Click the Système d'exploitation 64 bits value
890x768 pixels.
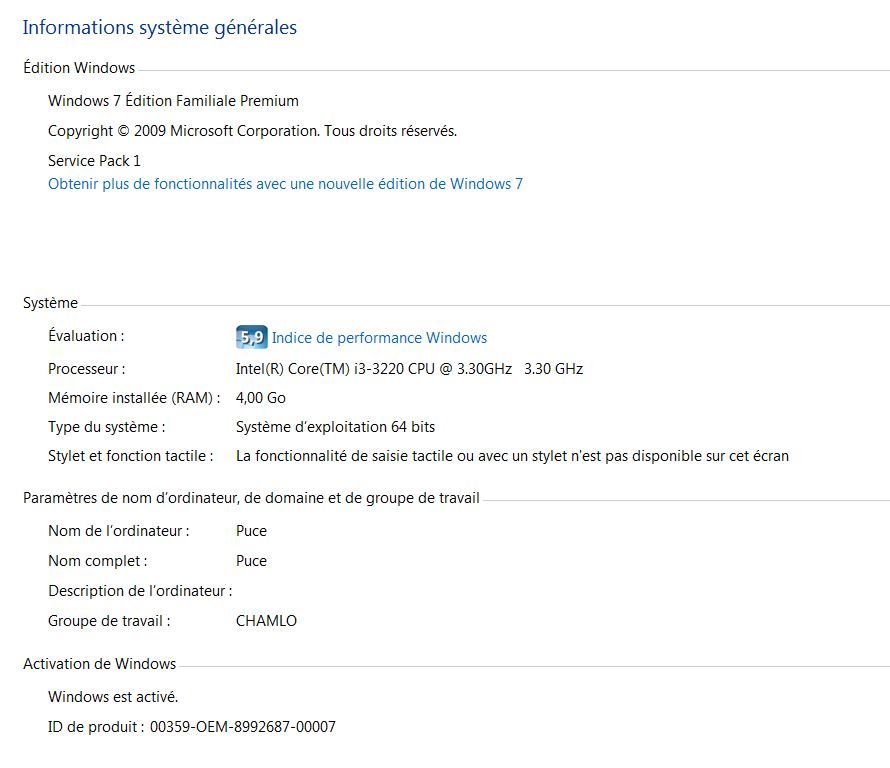[x=335, y=427]
